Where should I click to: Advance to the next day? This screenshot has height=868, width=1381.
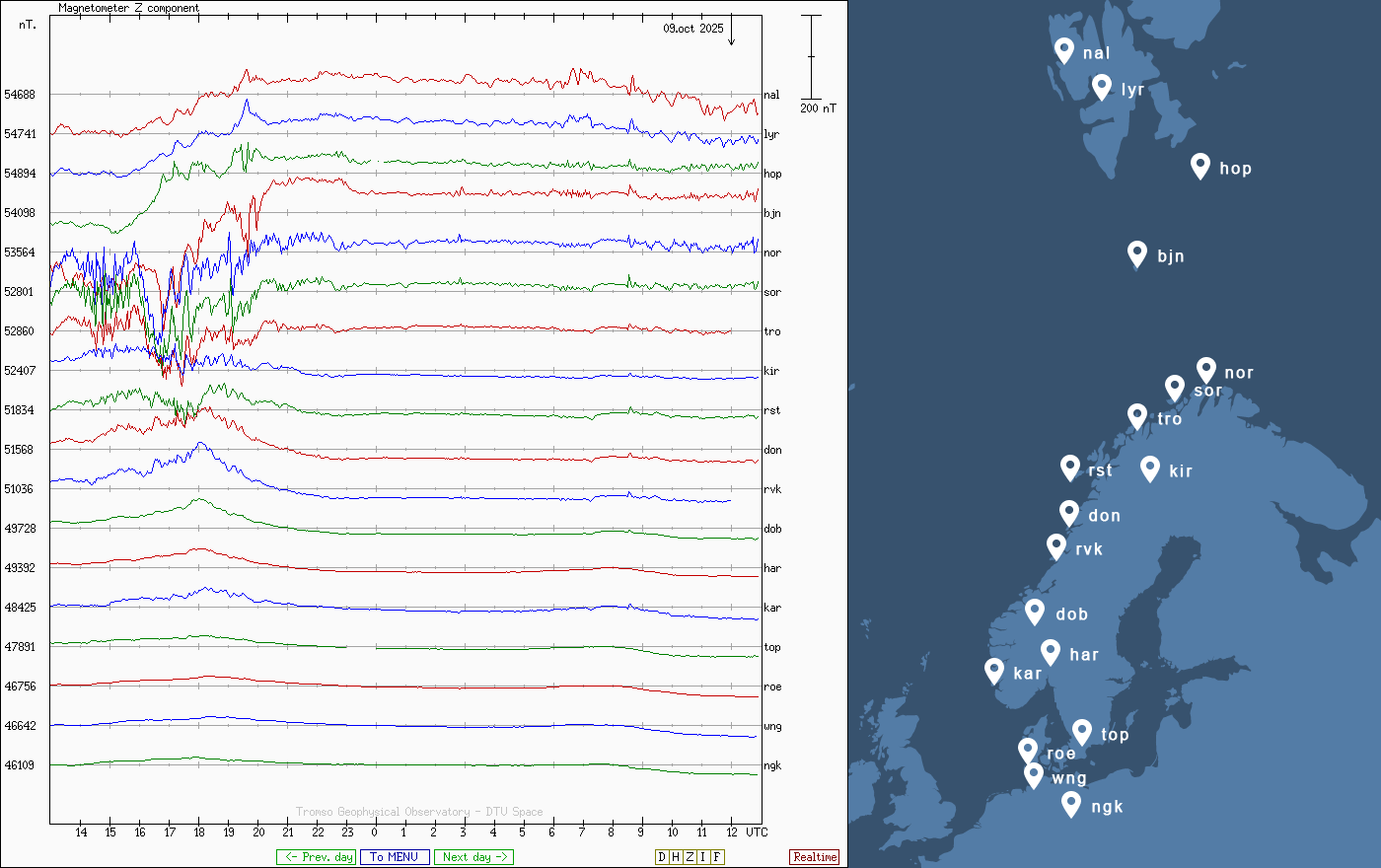(x=473, y=857)
